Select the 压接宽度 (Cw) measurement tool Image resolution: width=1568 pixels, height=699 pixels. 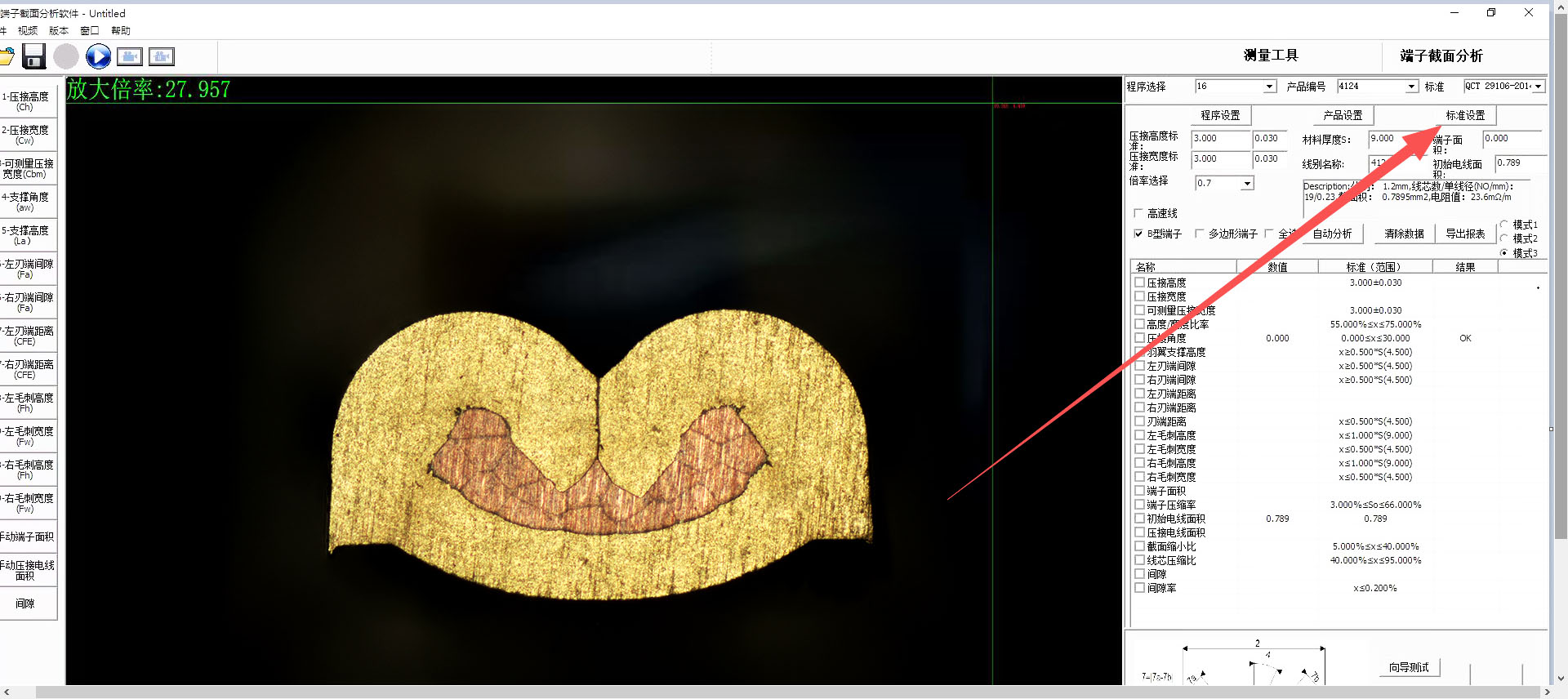26,135
